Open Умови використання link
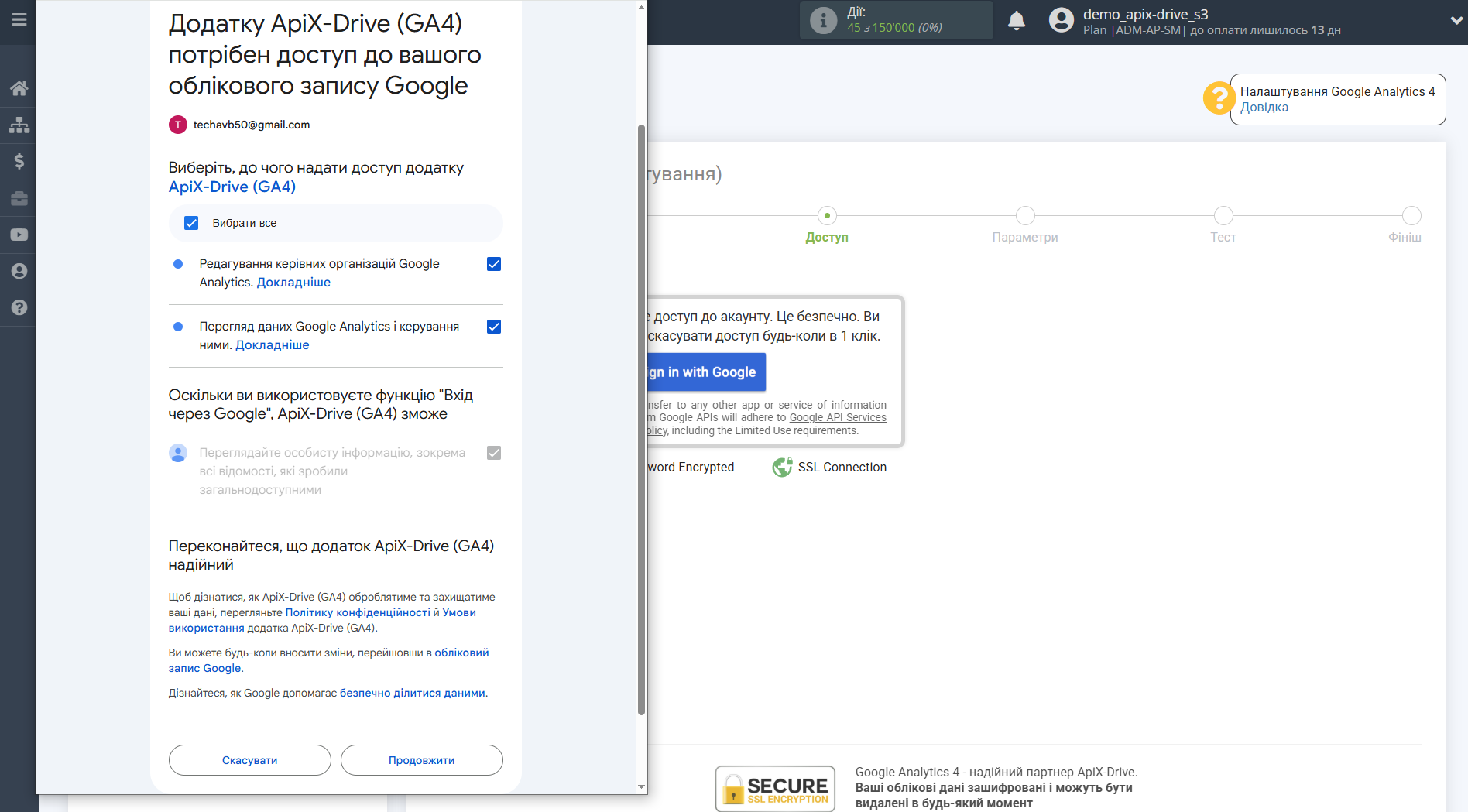This screenshot has width=1468, height=812. pos(322,620)
